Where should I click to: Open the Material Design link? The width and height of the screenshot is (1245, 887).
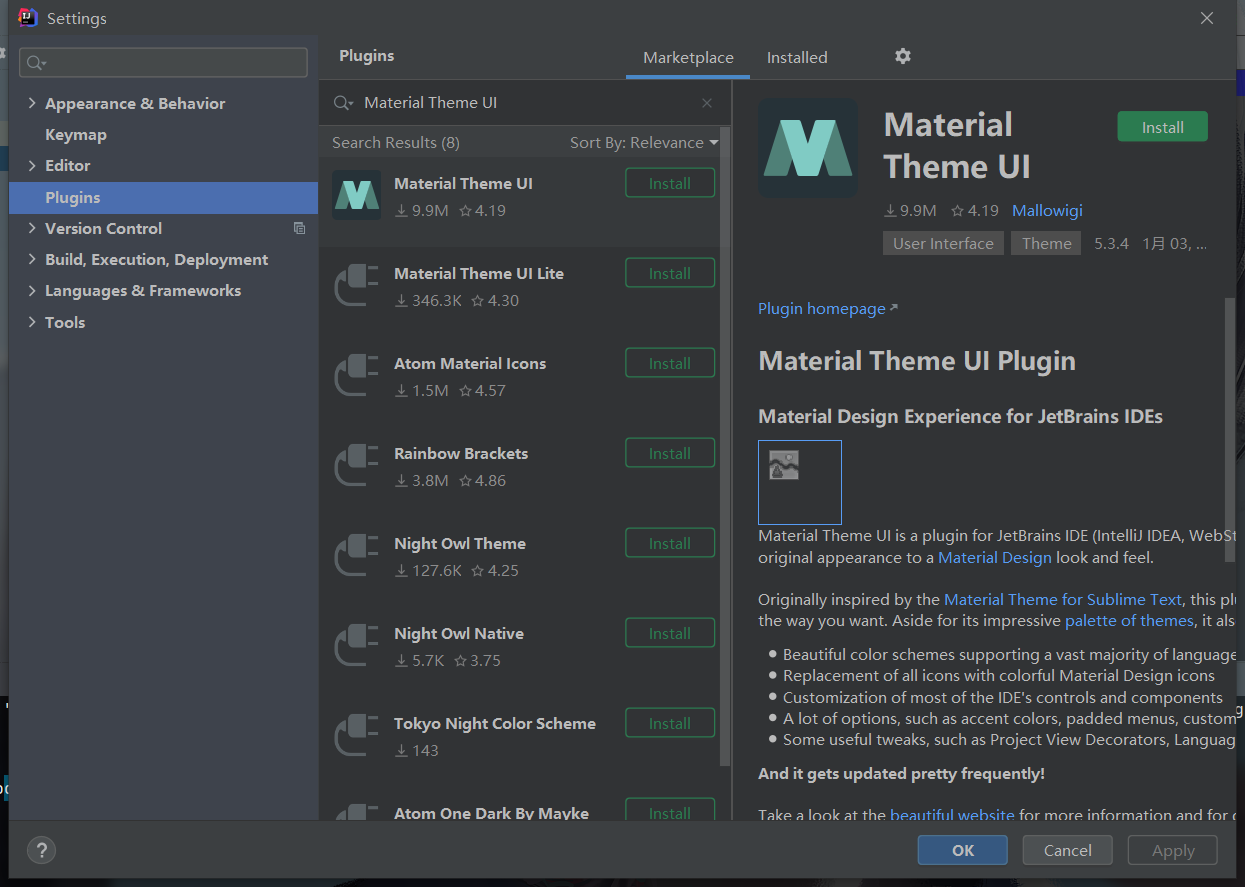(x=995, y=557)
